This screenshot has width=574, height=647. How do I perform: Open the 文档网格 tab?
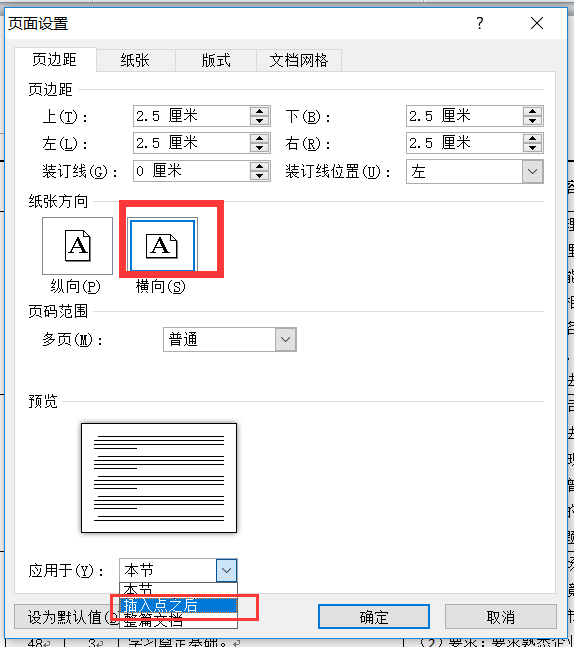[299, 60]
